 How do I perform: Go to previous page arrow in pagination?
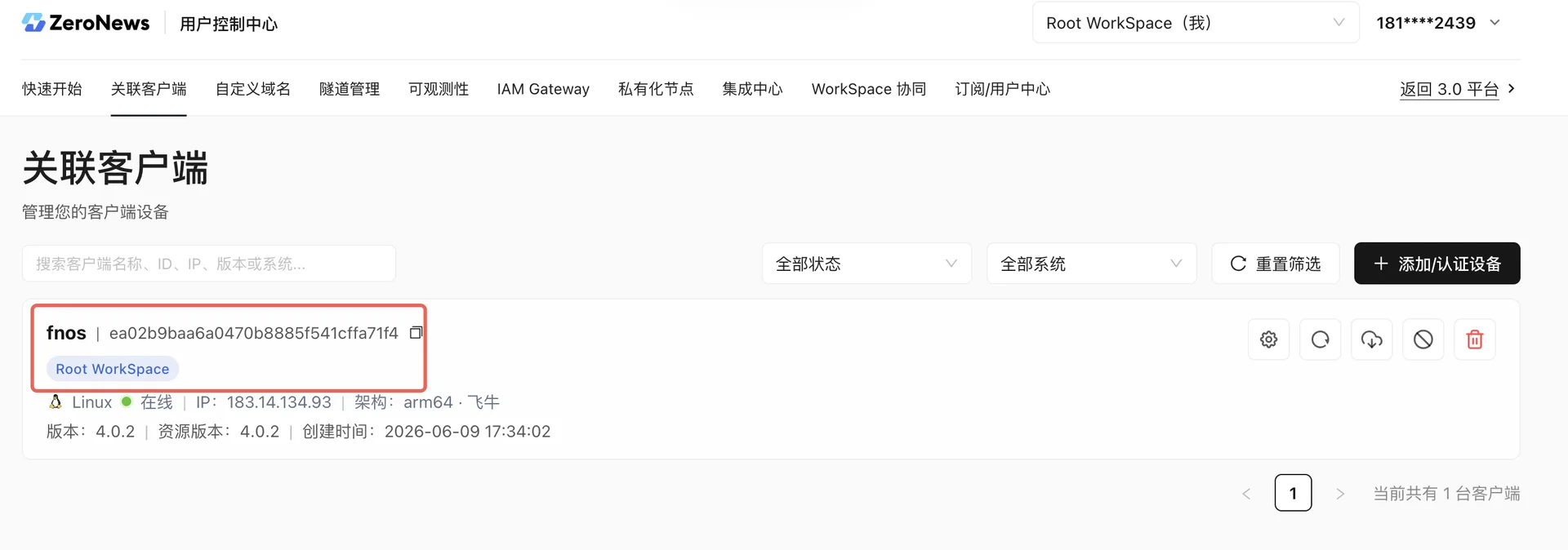pyautogui.click(x=1246, y=494)
